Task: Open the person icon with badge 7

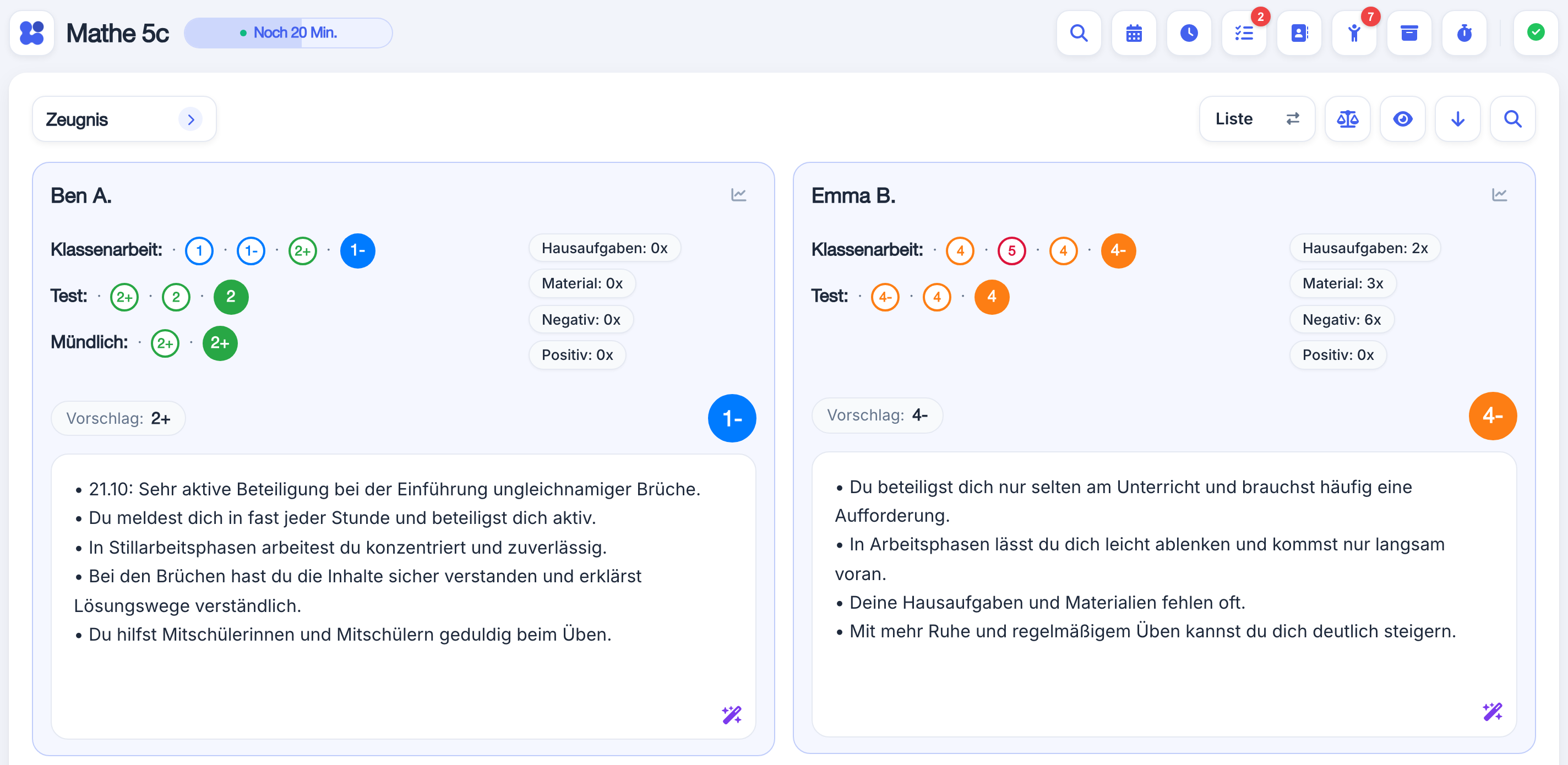Action: [1354, 33]
